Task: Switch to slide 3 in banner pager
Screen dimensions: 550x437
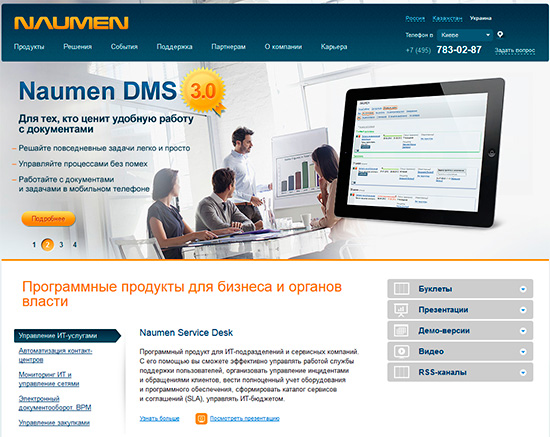Action: (x=61, y=244)
